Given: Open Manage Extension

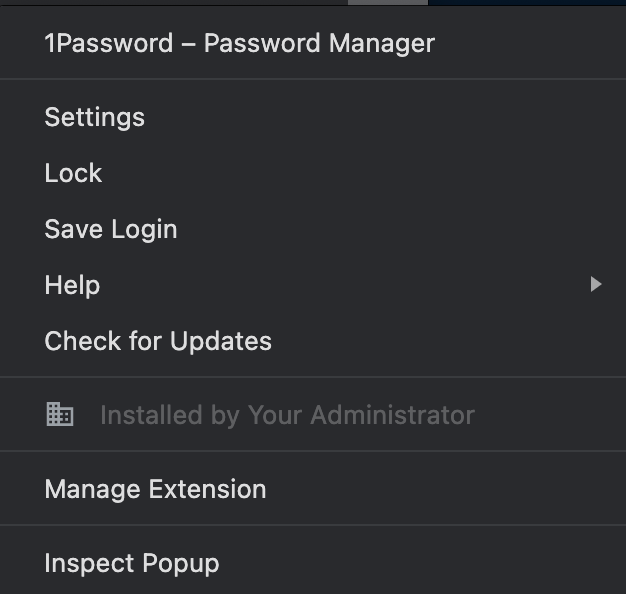Looking at the screenshot, I should 313,489.
